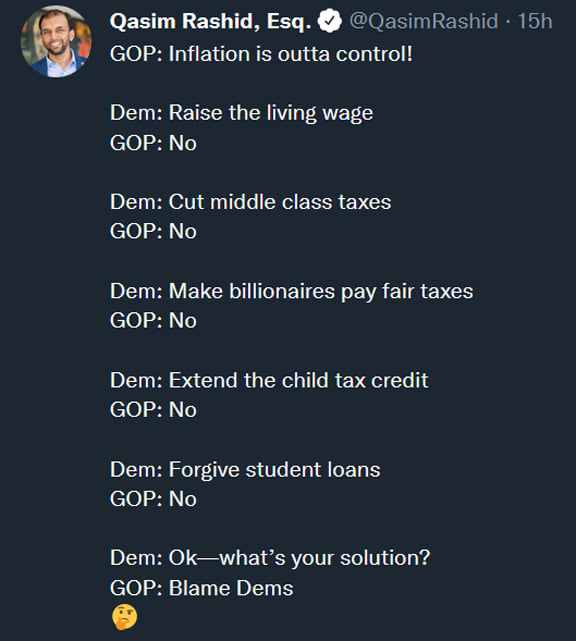
Task: Open the 15h timestamp permalink
Action: [x=535, y=21]
